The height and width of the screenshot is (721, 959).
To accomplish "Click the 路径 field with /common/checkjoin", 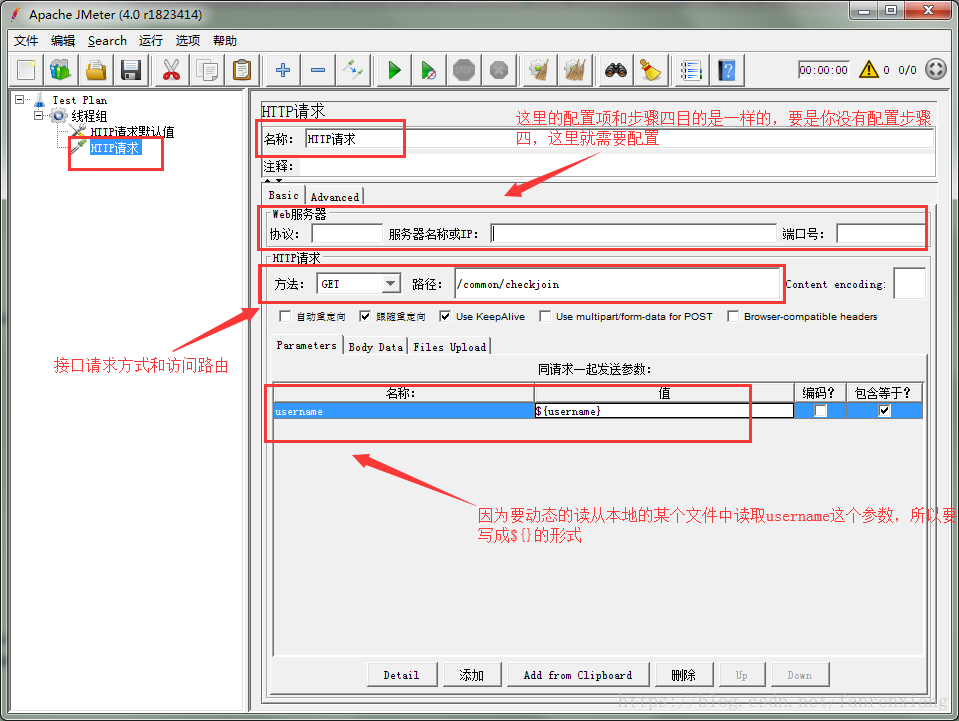I will click(618, 284).
